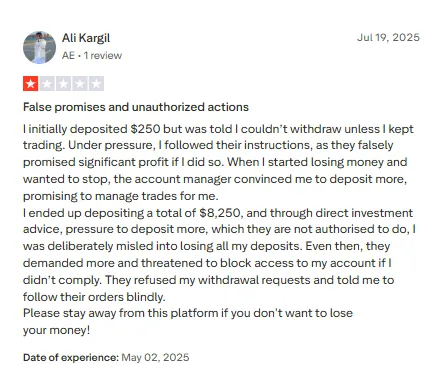Select the second gray star

[x=47, y=84]
